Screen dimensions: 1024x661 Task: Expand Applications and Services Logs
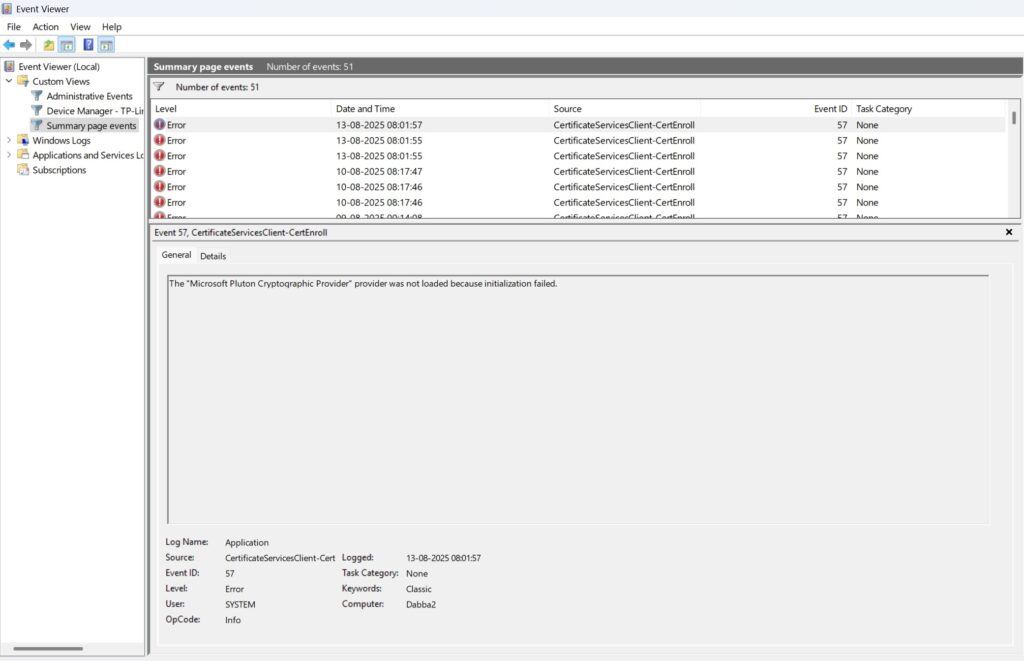coord(9,155)
